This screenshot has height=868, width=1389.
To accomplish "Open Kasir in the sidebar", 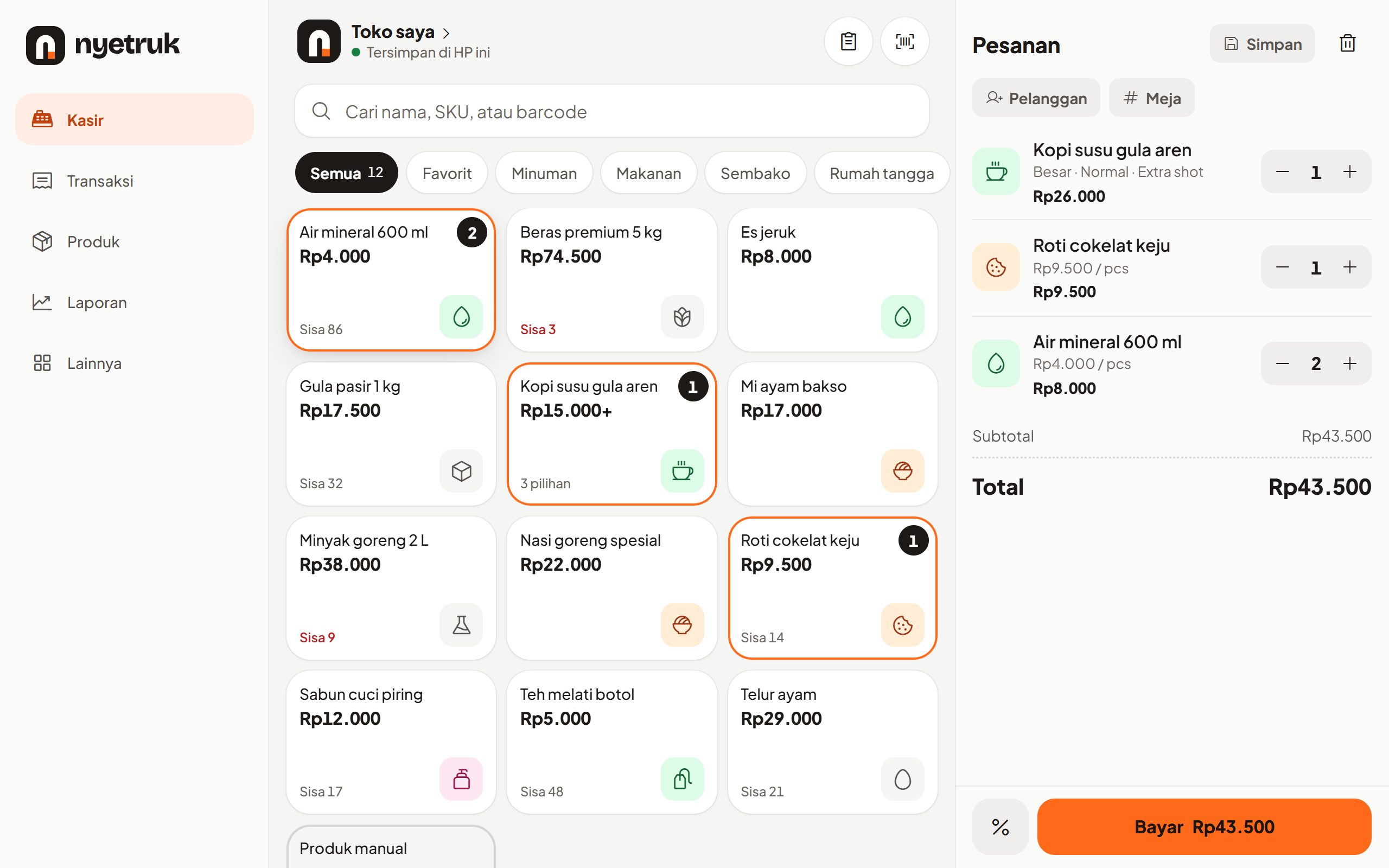I will 135,119.
